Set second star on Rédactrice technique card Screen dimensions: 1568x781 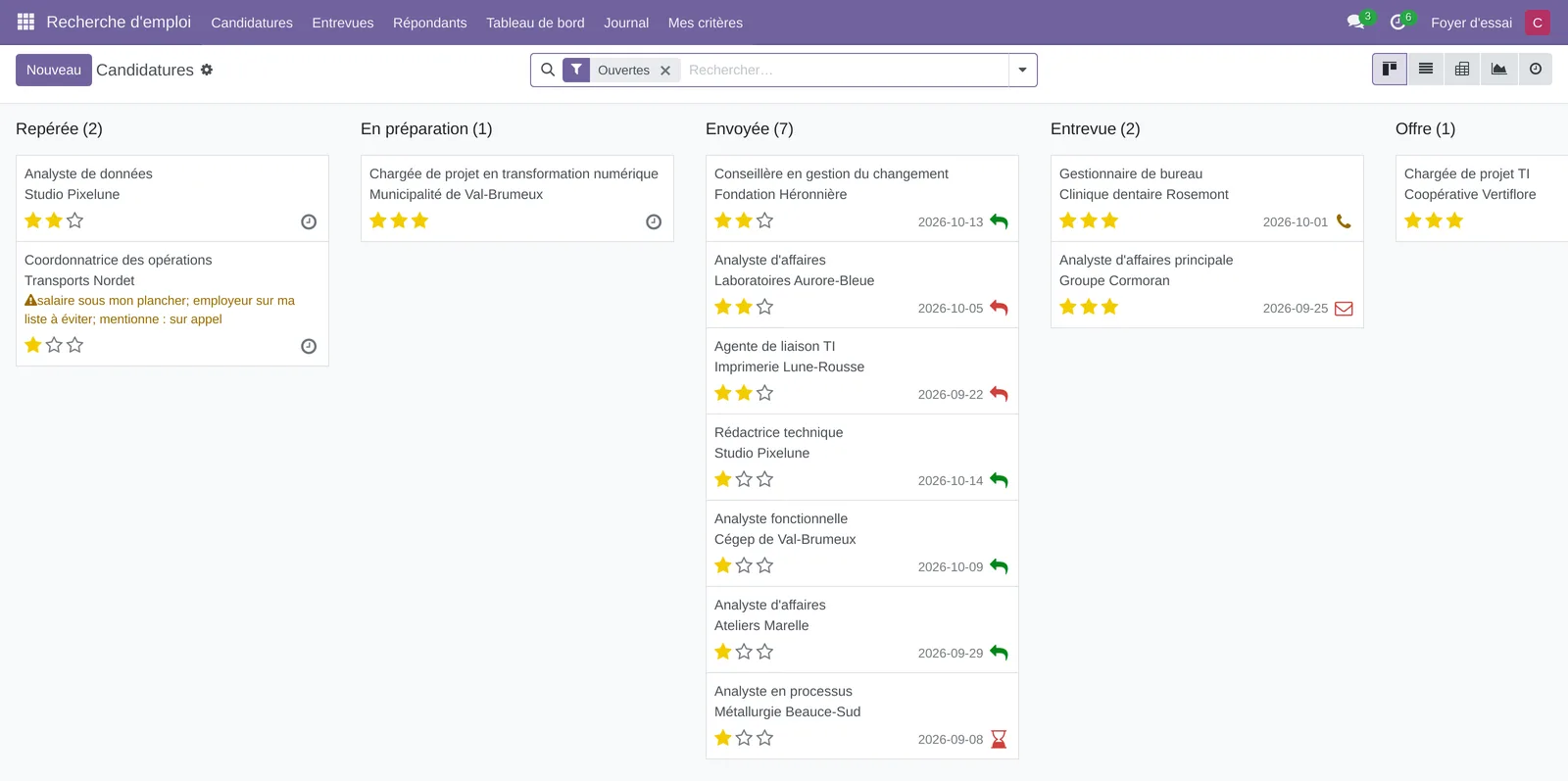(744, 479)
